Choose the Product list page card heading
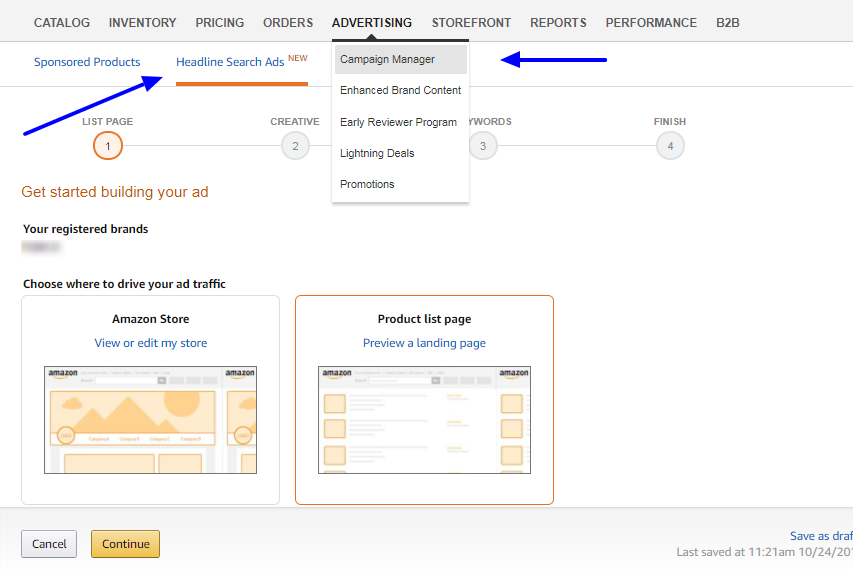Screen dimensions: 853x569 point(424,319)
